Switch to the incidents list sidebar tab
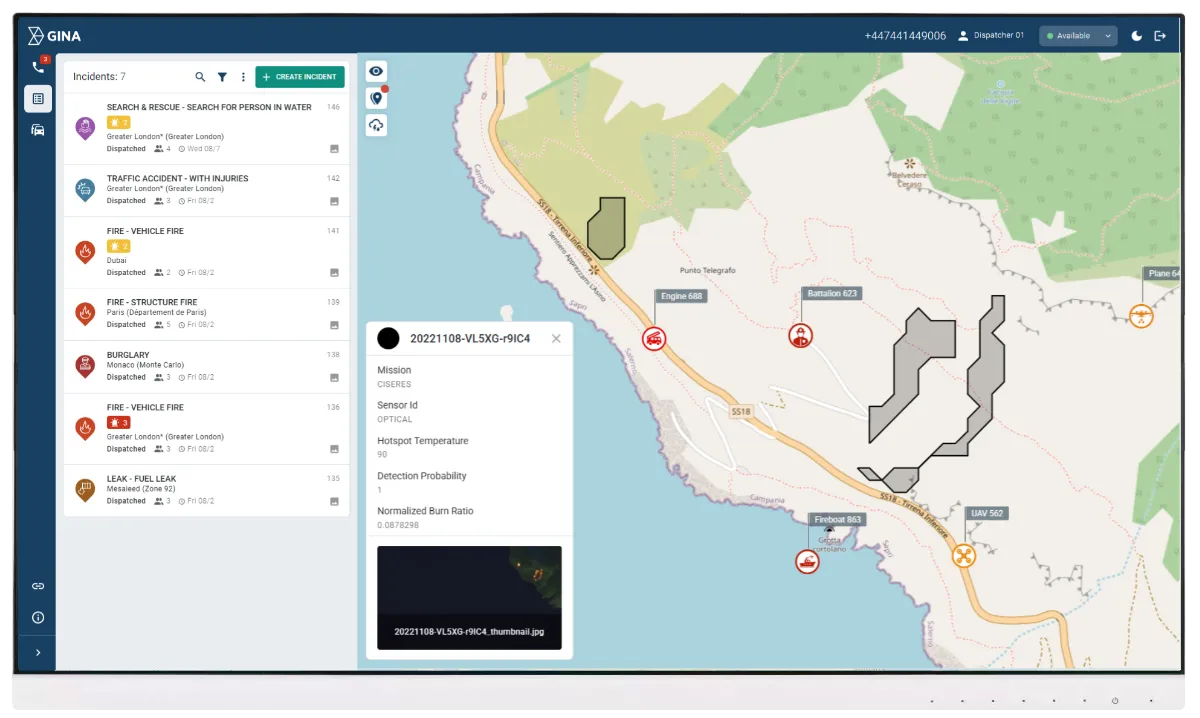This screenshot has height=718, width=1200. [x=38, y=99]
